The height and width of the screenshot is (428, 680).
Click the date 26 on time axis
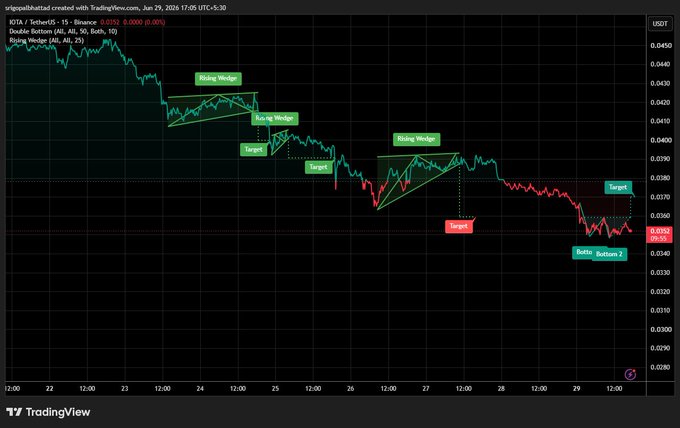pos(350,389)
